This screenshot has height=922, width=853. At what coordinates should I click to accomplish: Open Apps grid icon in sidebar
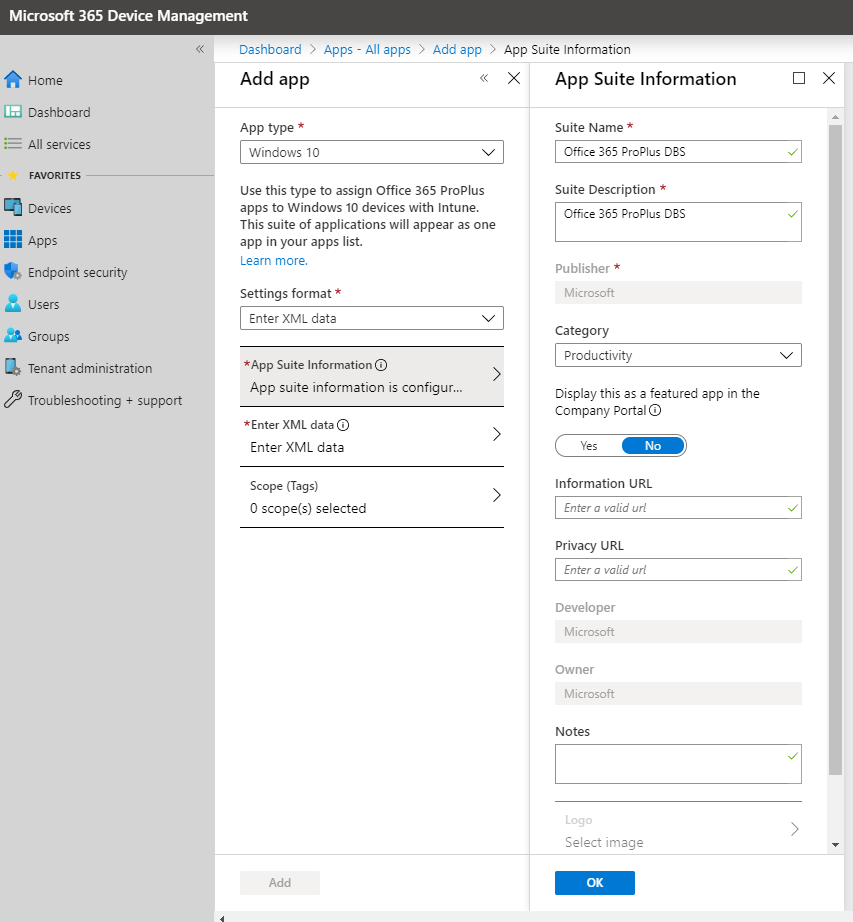click(13, 240)
